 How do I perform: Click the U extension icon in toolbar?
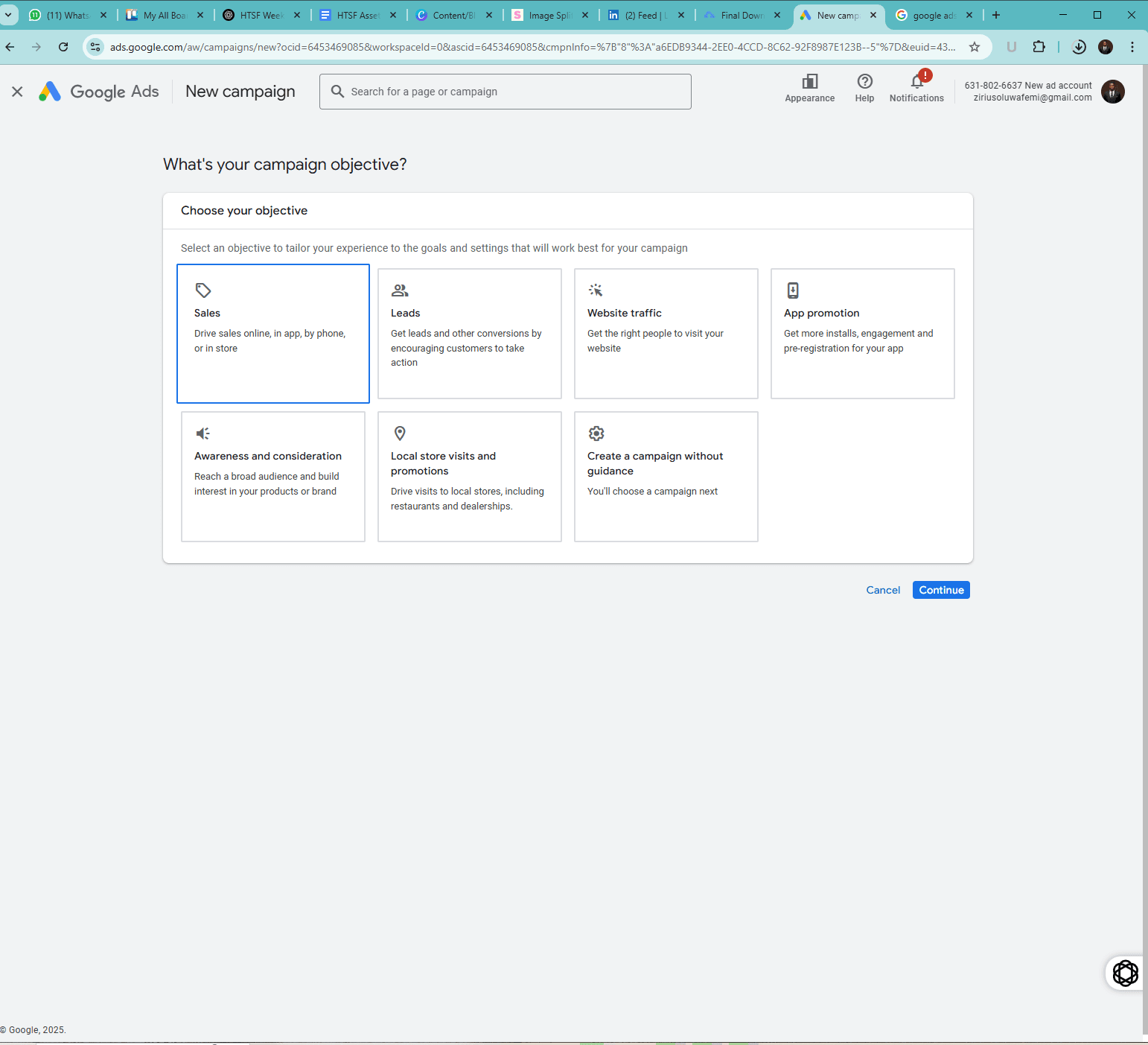coord(1012,47)
